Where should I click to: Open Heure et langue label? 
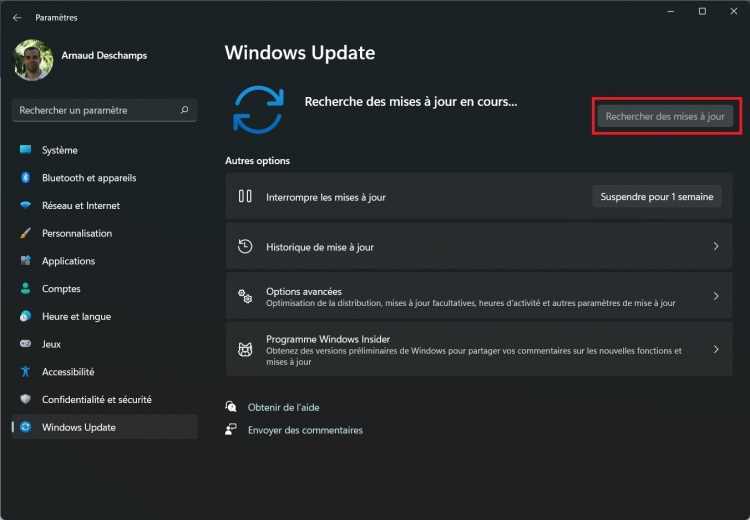tap(77, 317)
